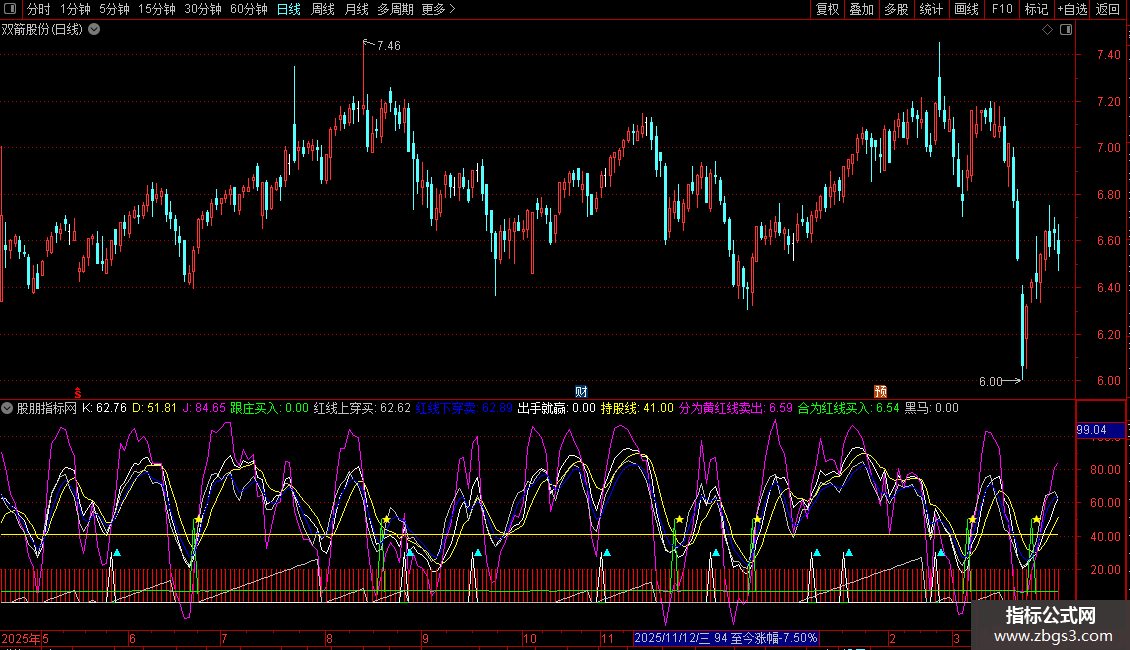The image size is (1130, 650).
Task: Open the 画线 drawing tools
Action: coord(966,9)
